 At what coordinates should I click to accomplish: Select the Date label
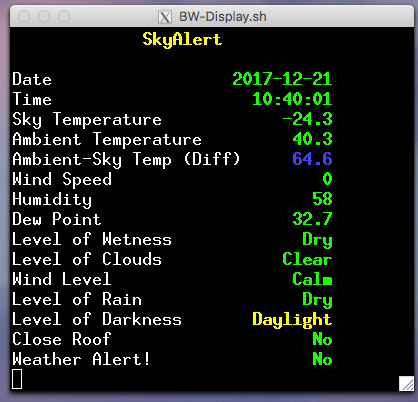point(32,79)
